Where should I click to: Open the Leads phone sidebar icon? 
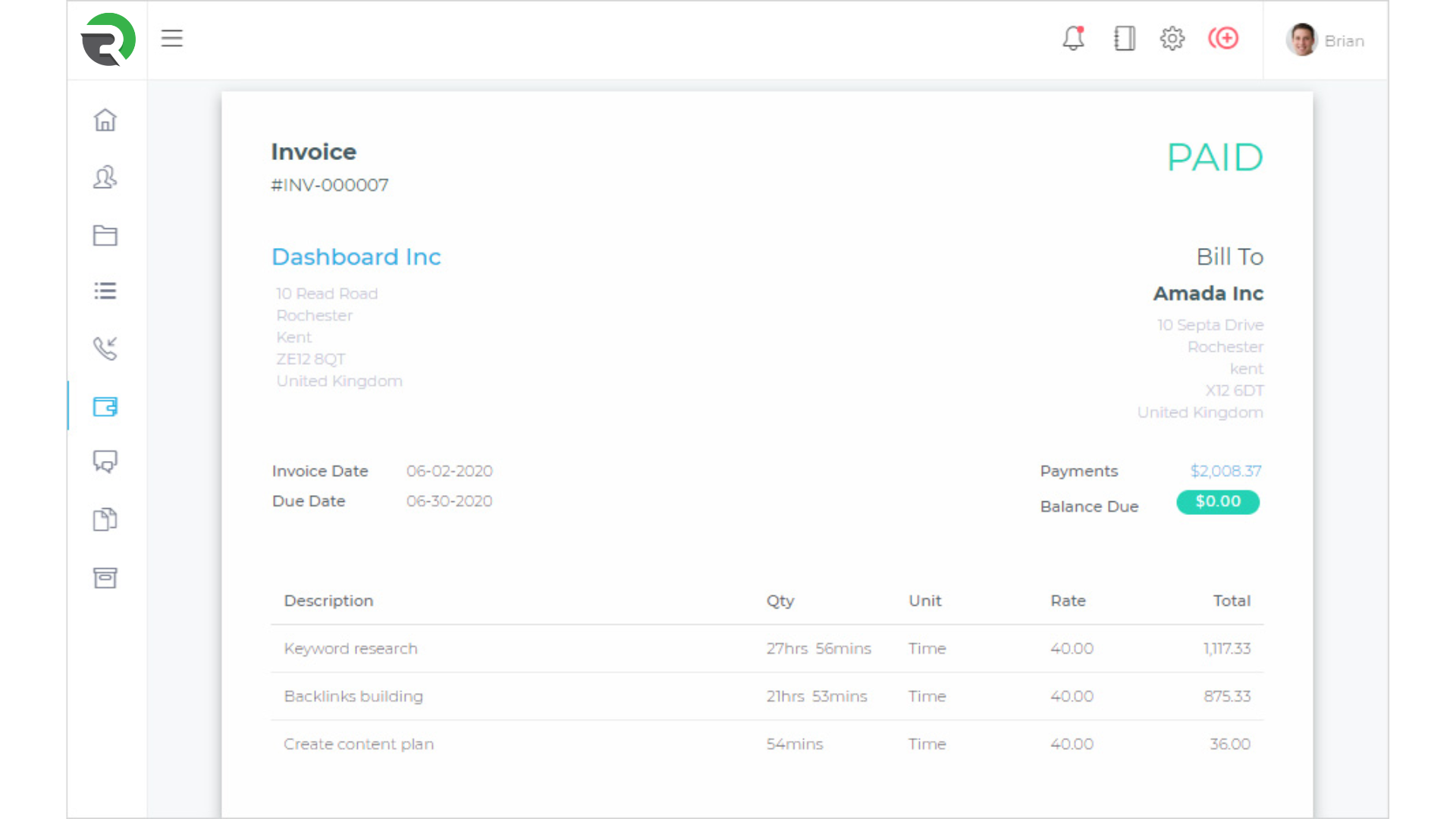(x=105, y=348)
